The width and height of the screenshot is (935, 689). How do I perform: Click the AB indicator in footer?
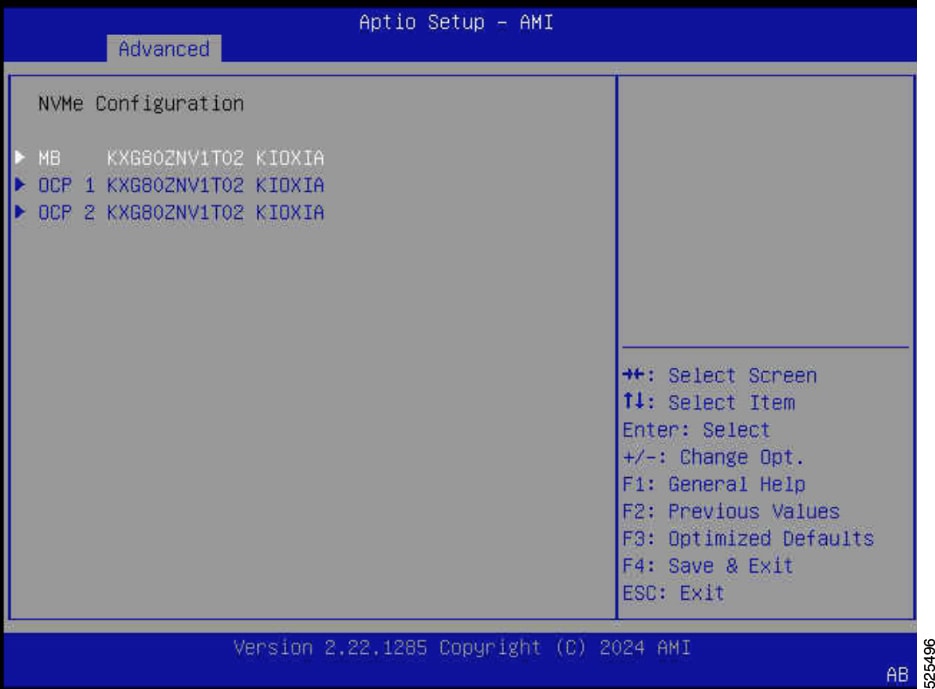pyautogui.click(x=897, y=674)
